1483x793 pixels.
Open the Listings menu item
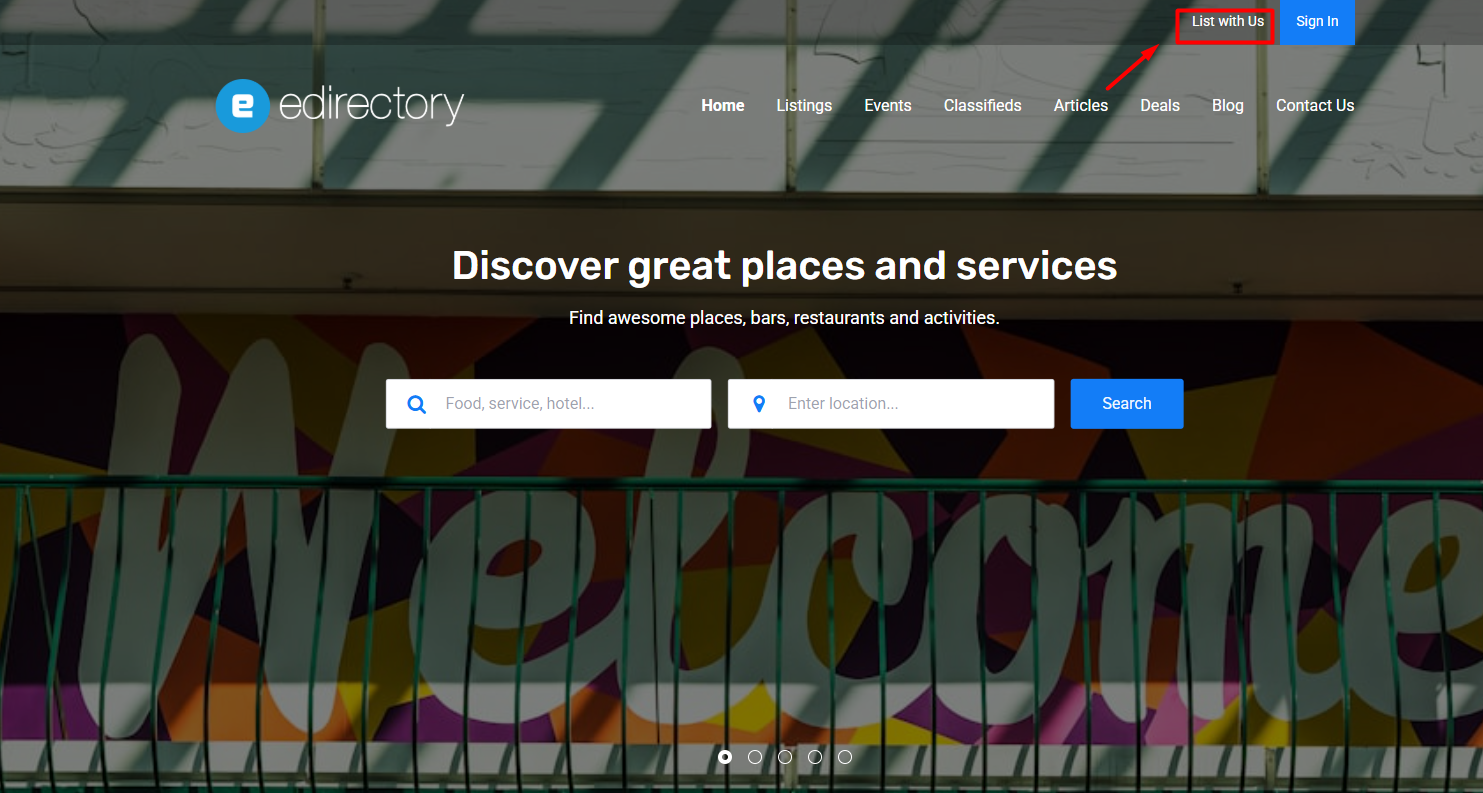point(804,105)
